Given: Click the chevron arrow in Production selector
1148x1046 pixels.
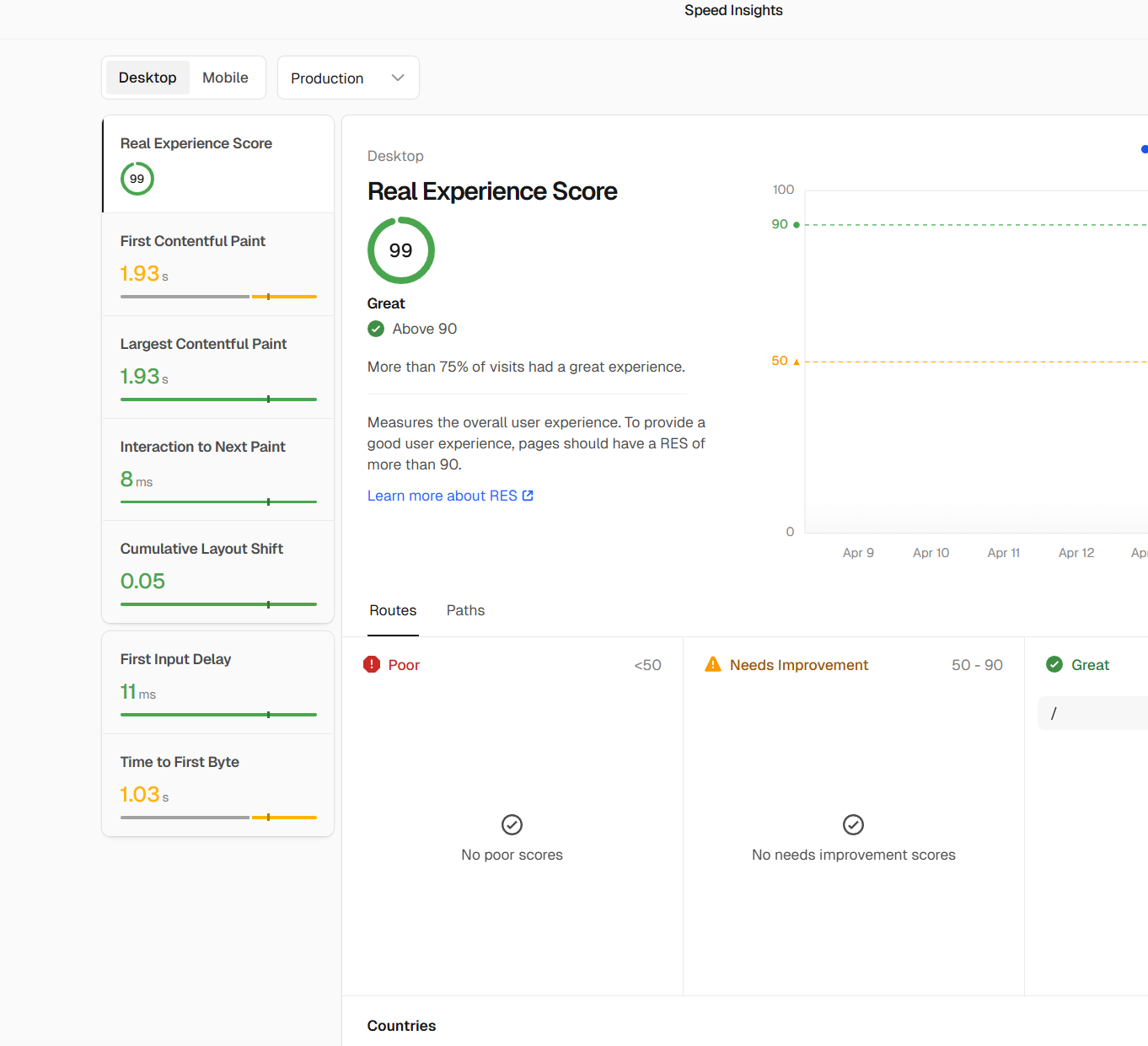Looking at the screenshot, I should click(x=398, y=78).
